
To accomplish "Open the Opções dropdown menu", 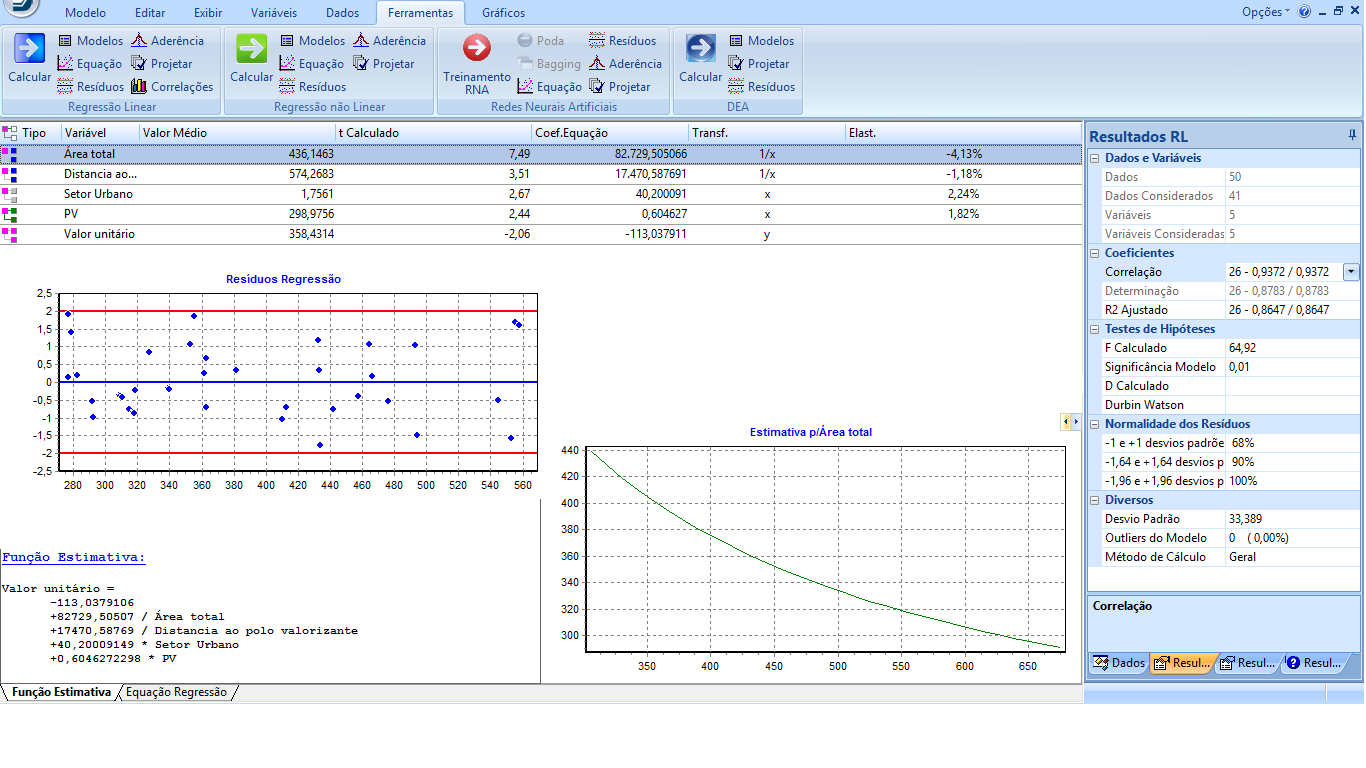I will tap(1266, 12).
